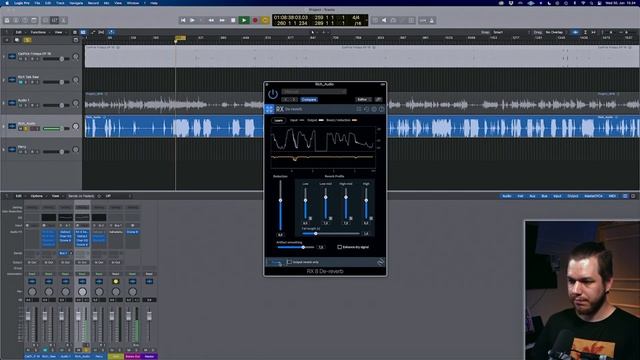This screenshot has width=640, height=360.
Task: Open the Navigate menu
Action: [76, 3]
